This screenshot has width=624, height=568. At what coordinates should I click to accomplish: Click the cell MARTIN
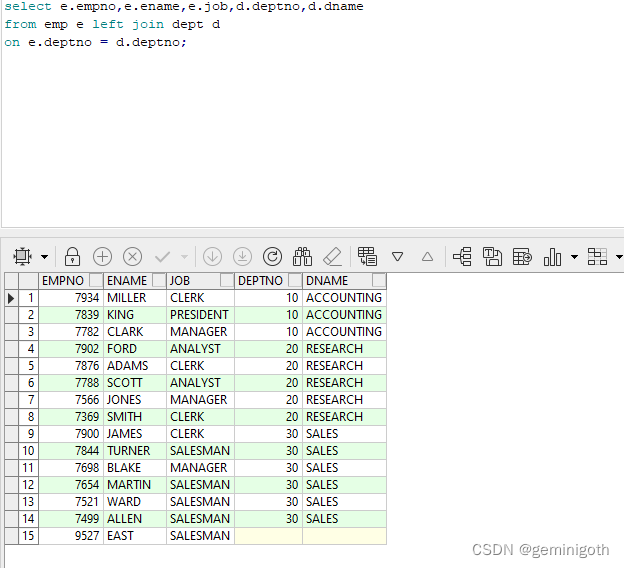point(135,485)
